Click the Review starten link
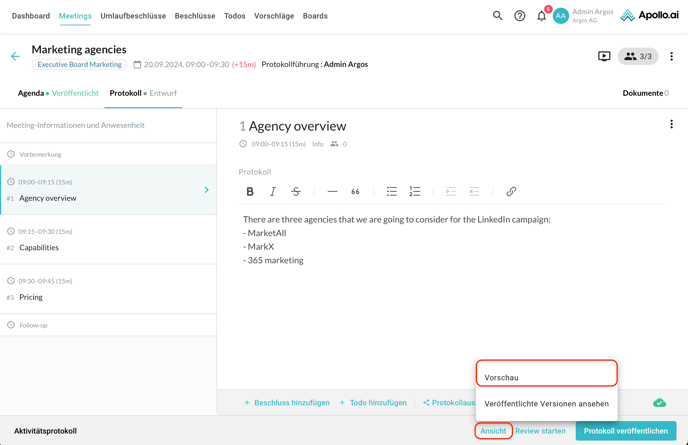 [x=540, y=431]
